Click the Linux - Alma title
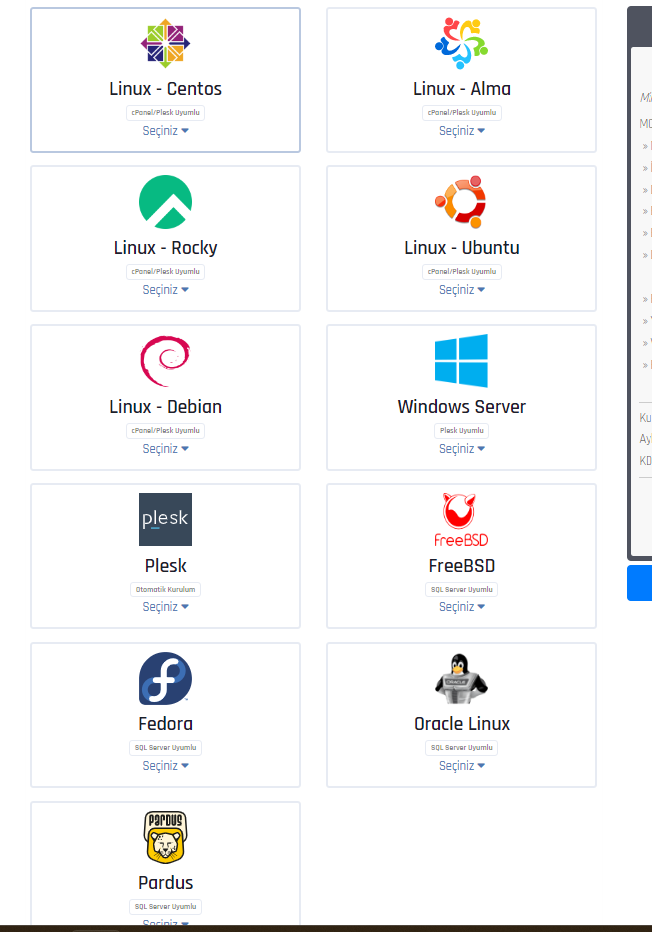This screenshot has height=932, width=652. tap(462, 89)
